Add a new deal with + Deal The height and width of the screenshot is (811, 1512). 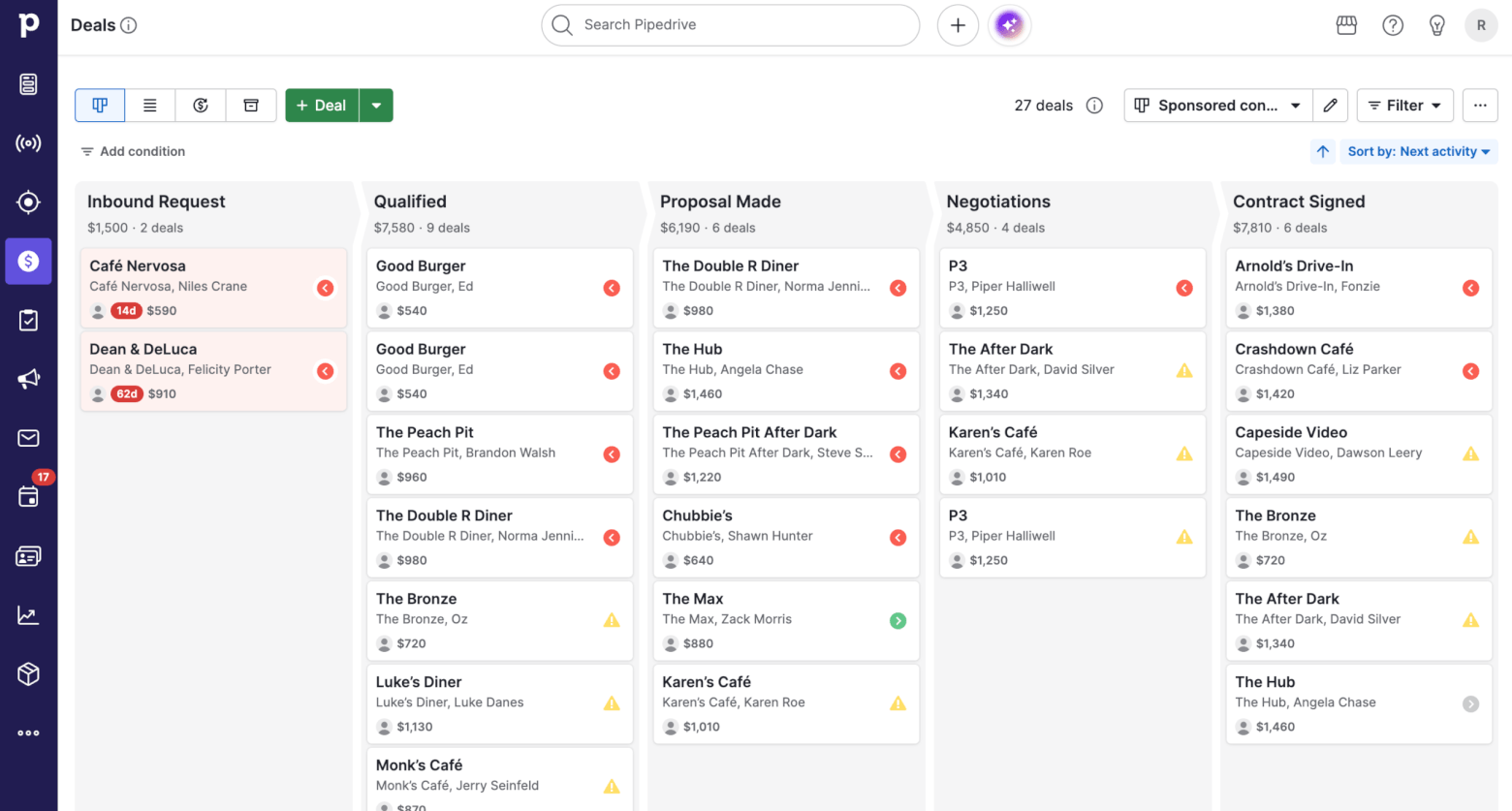click(322, 106)
